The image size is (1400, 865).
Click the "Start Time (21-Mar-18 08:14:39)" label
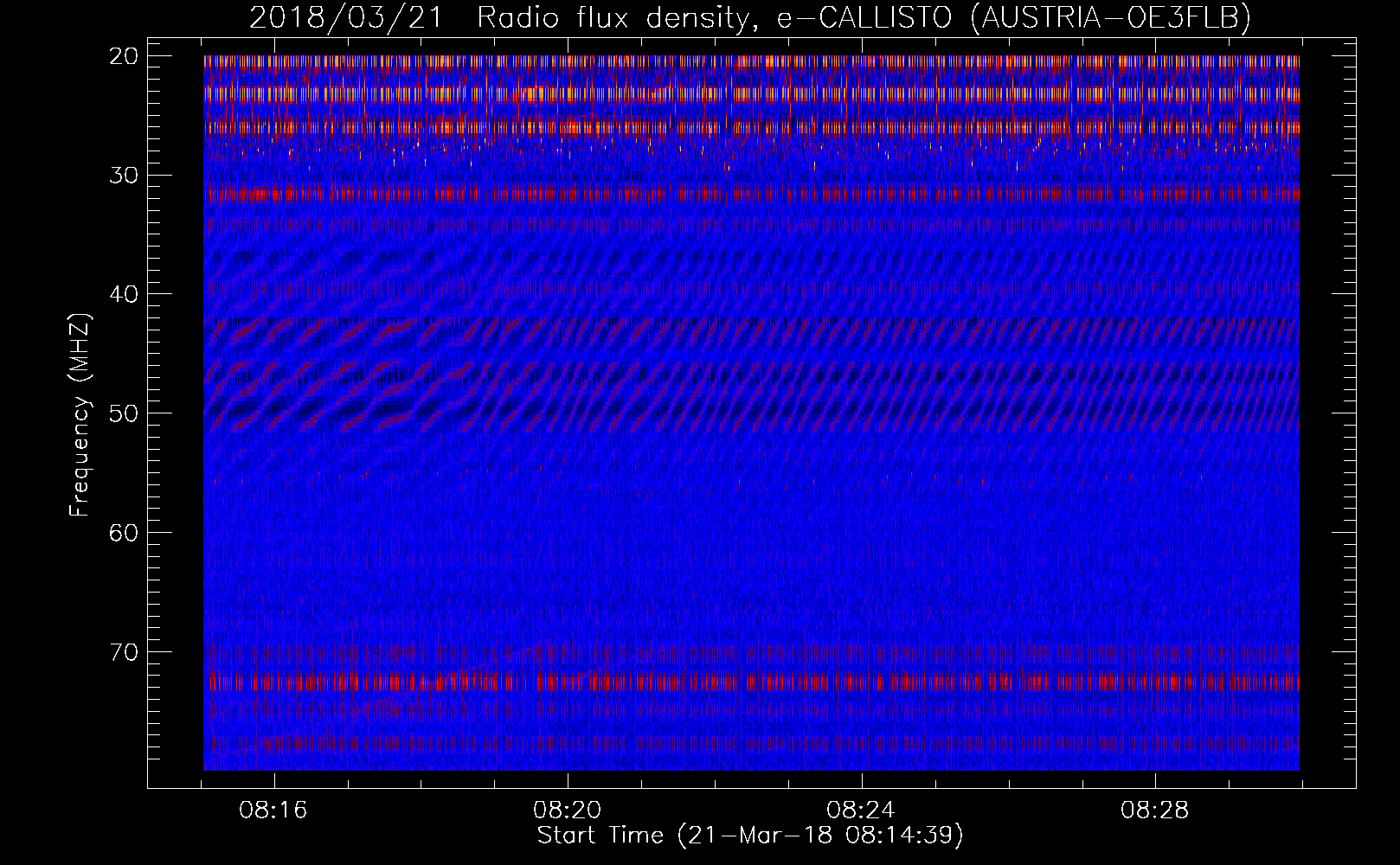750,836
